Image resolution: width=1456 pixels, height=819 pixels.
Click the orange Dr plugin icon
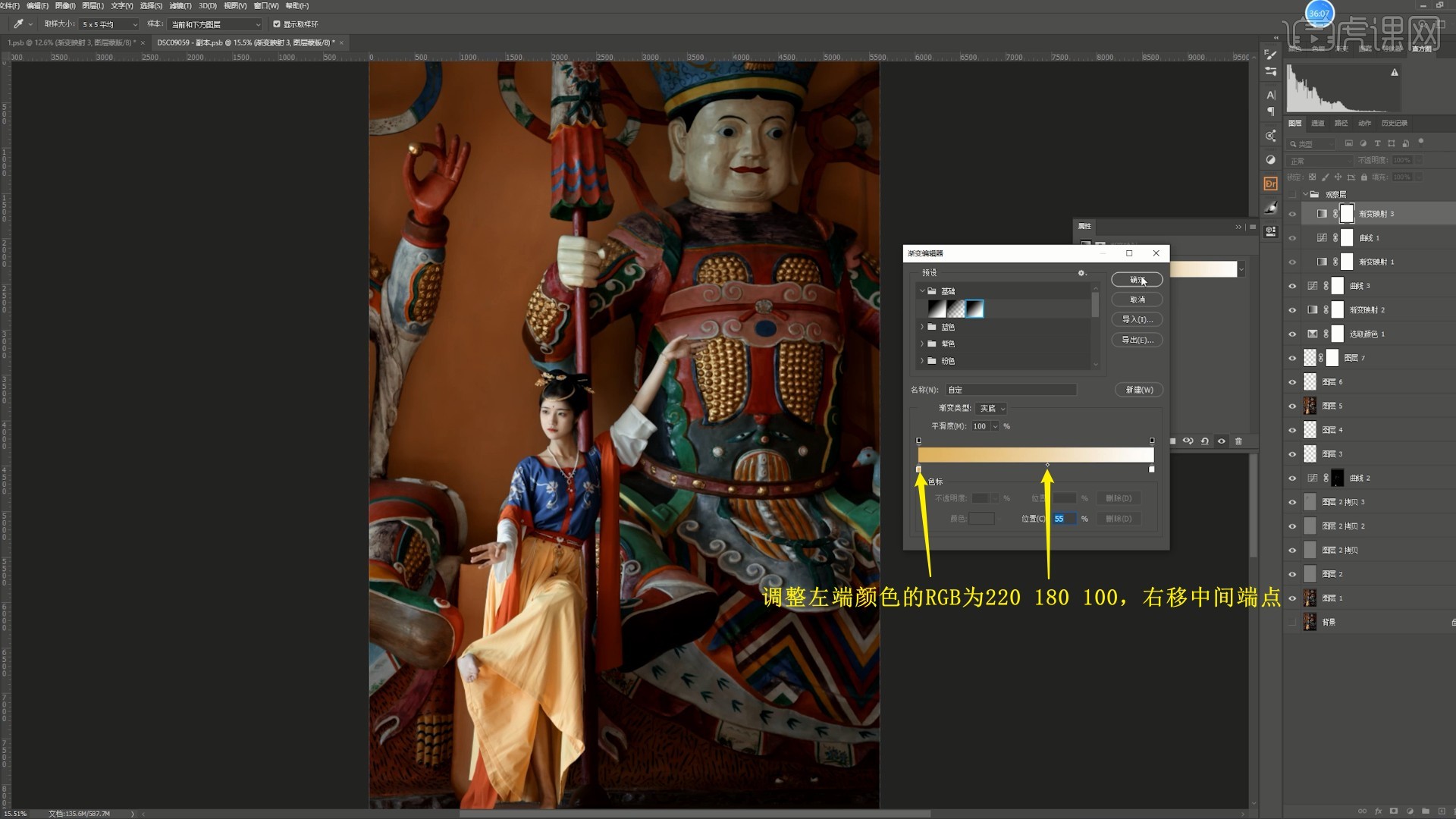coord(1271,184)
